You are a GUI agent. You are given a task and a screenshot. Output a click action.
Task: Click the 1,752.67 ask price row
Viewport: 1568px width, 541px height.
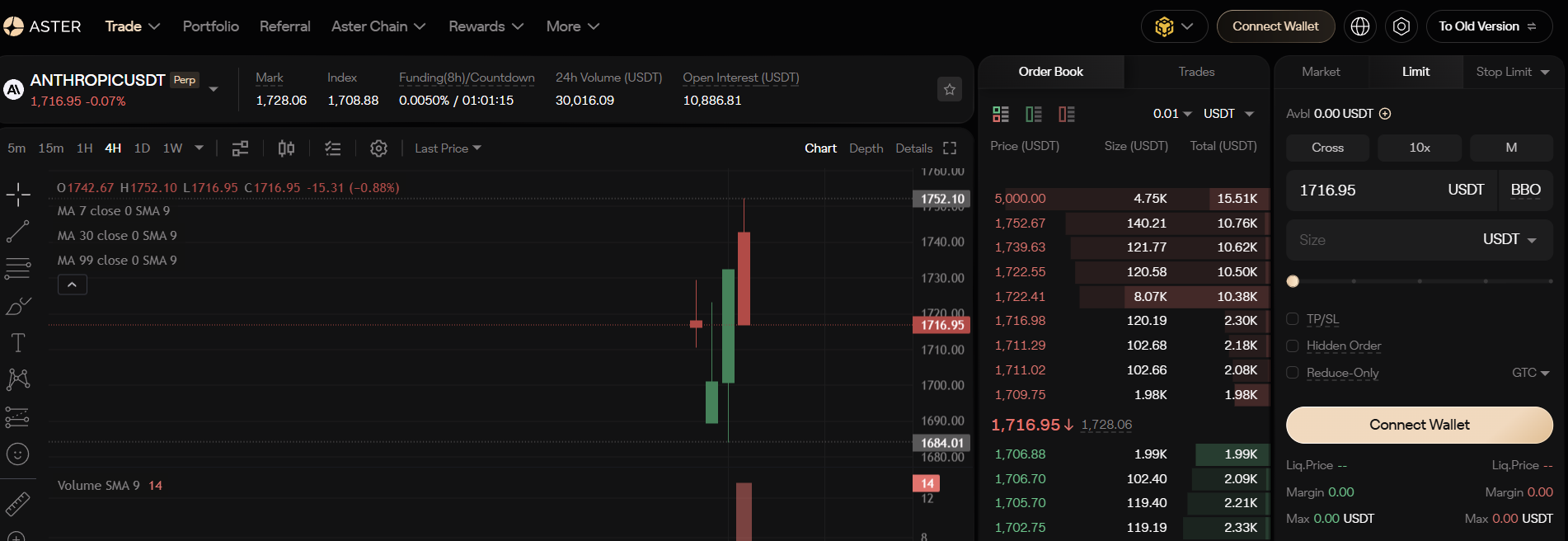pos(1125,223)
